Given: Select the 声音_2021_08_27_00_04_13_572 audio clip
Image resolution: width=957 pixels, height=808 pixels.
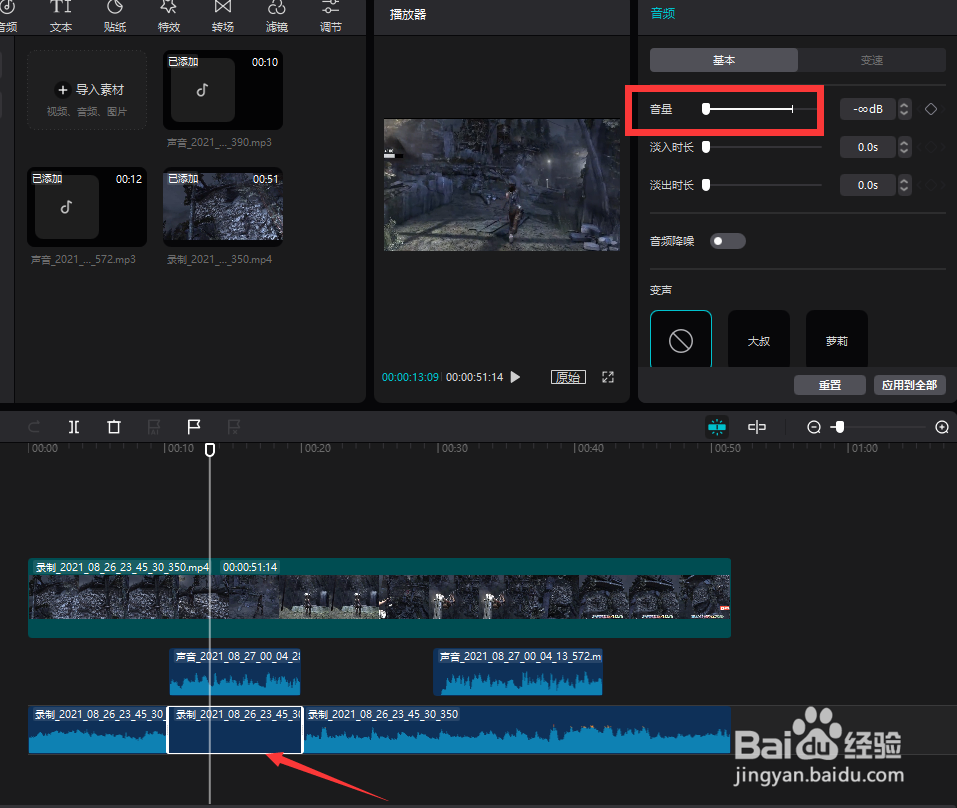Looking at the screenshot, I should coord(518,672).
